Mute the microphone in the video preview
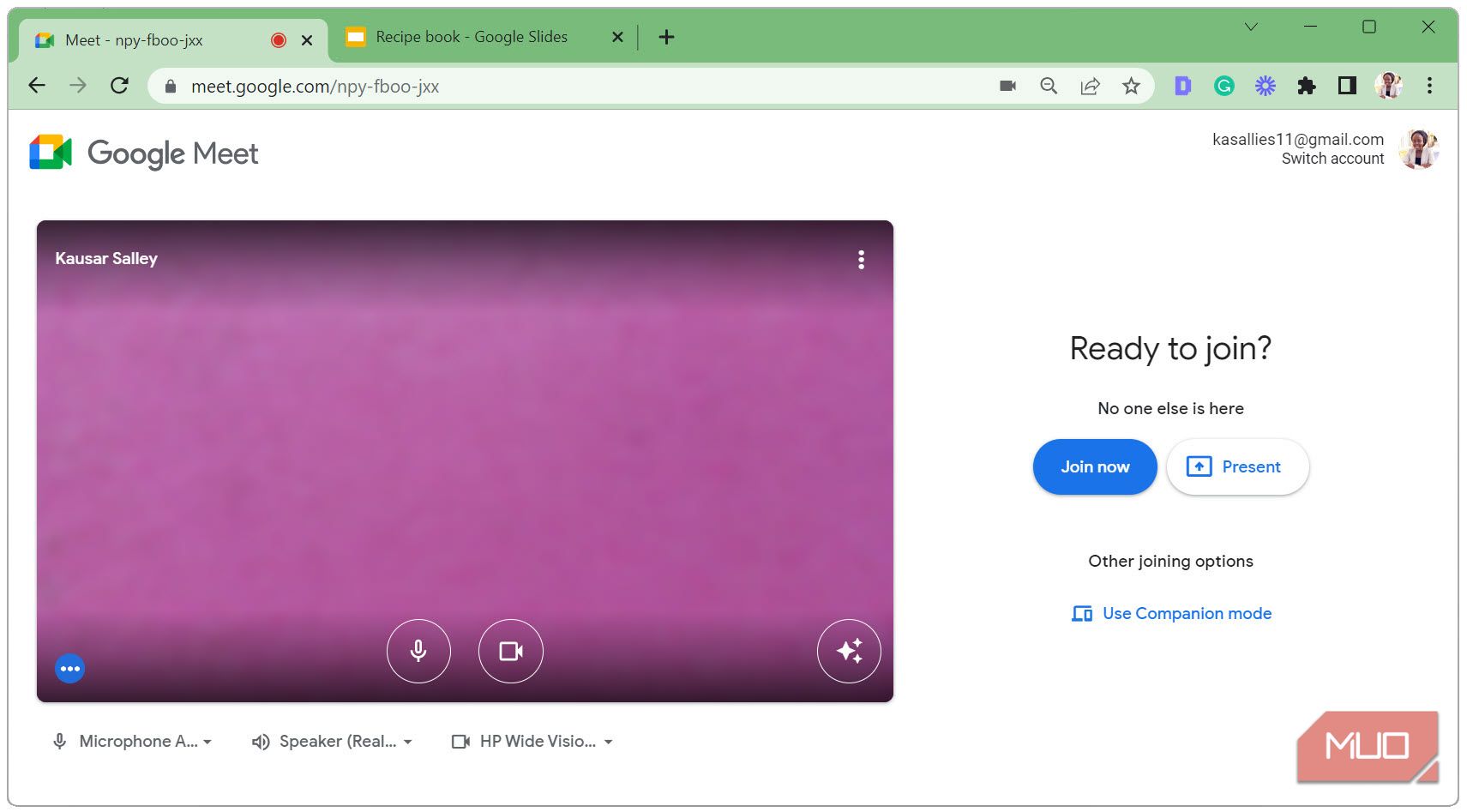1467x812 pixels. coord(418,651)
